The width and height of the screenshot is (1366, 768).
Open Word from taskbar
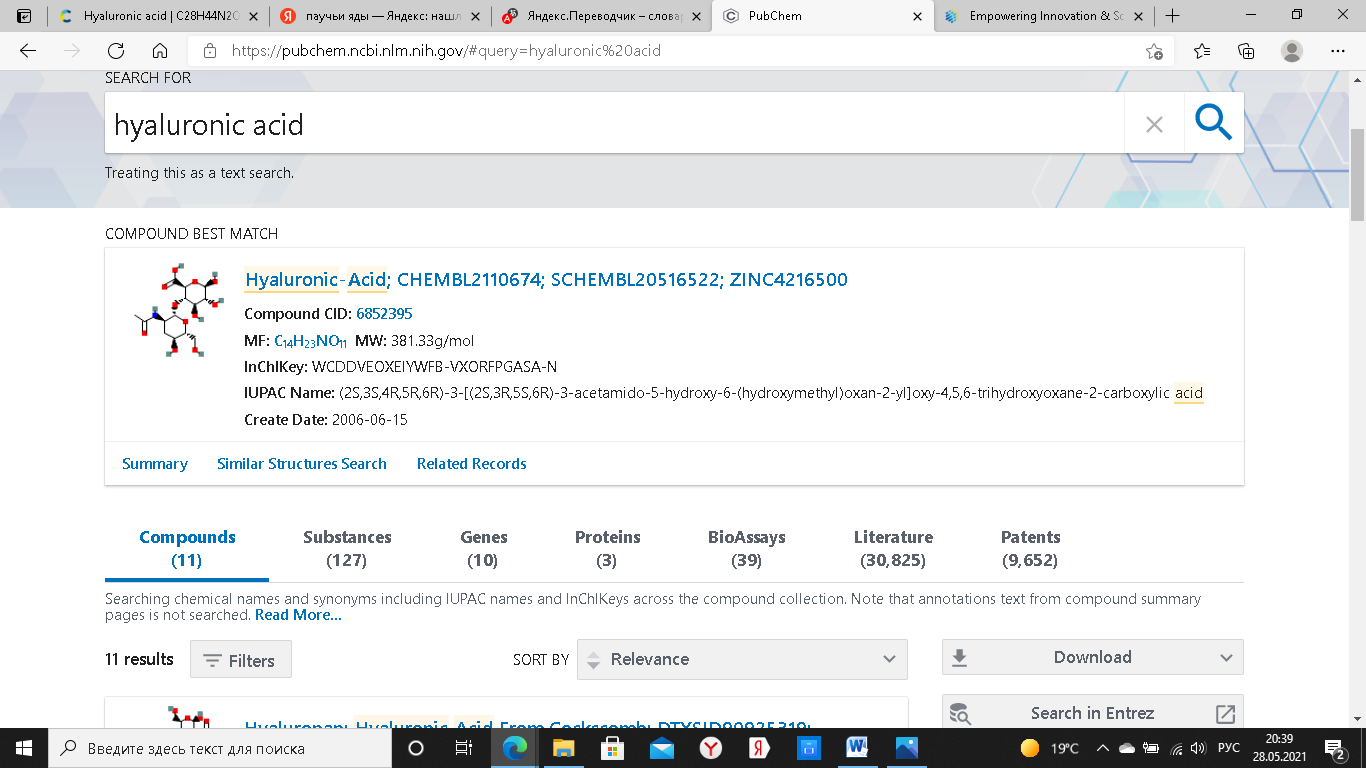point(857,748)
